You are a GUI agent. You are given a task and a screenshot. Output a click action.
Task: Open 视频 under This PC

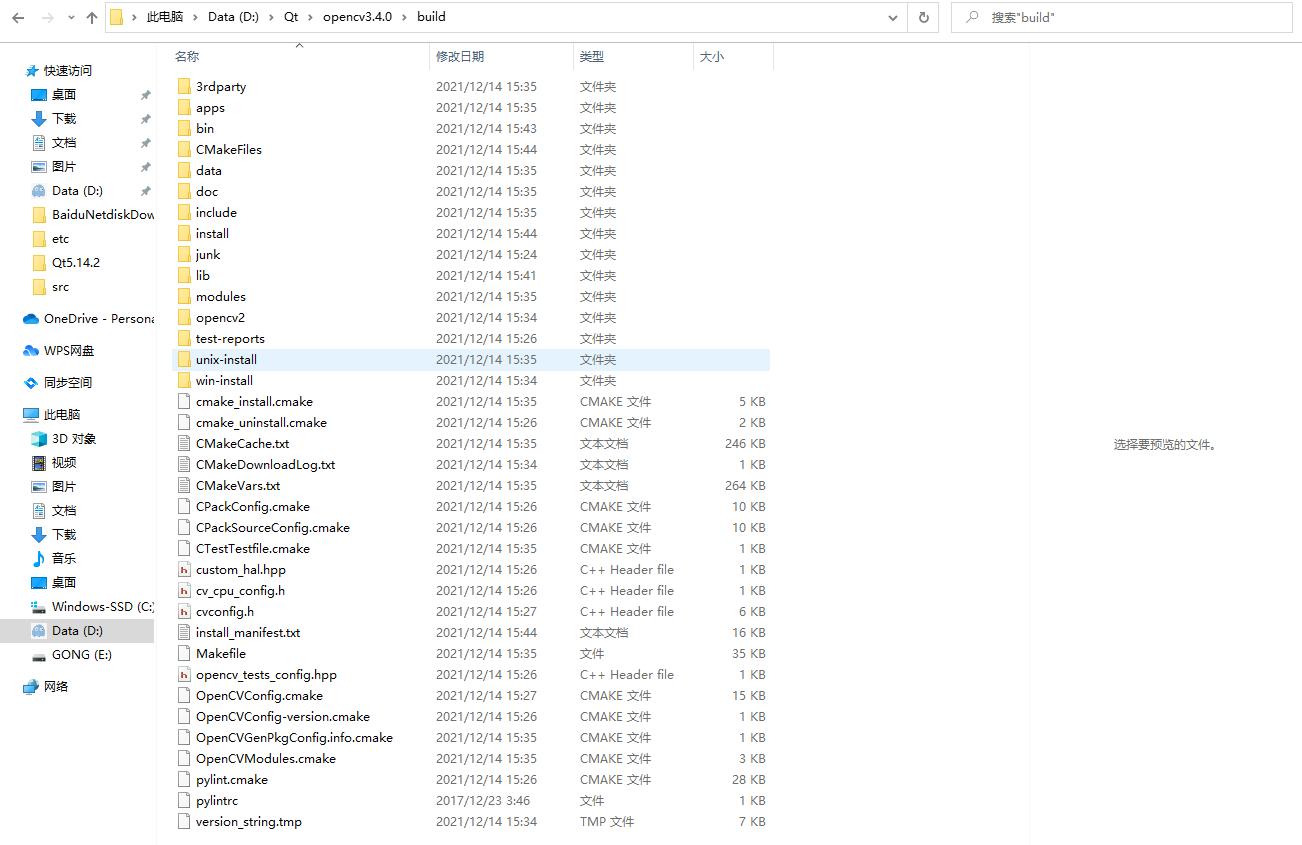(x=64, y=463)
